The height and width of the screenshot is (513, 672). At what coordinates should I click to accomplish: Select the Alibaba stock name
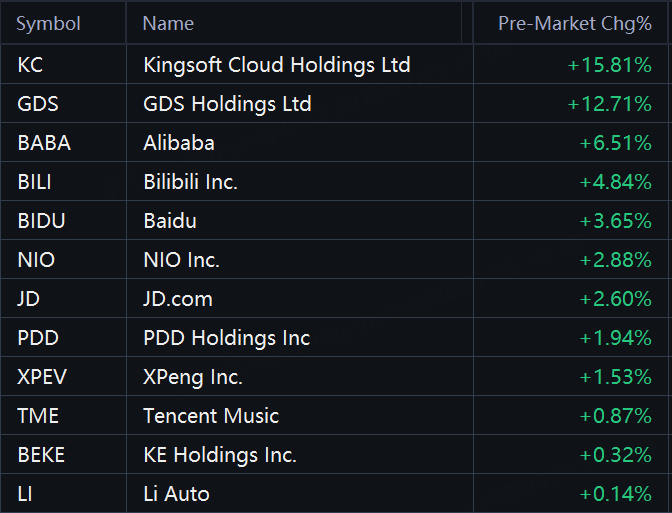click(179, 143)
